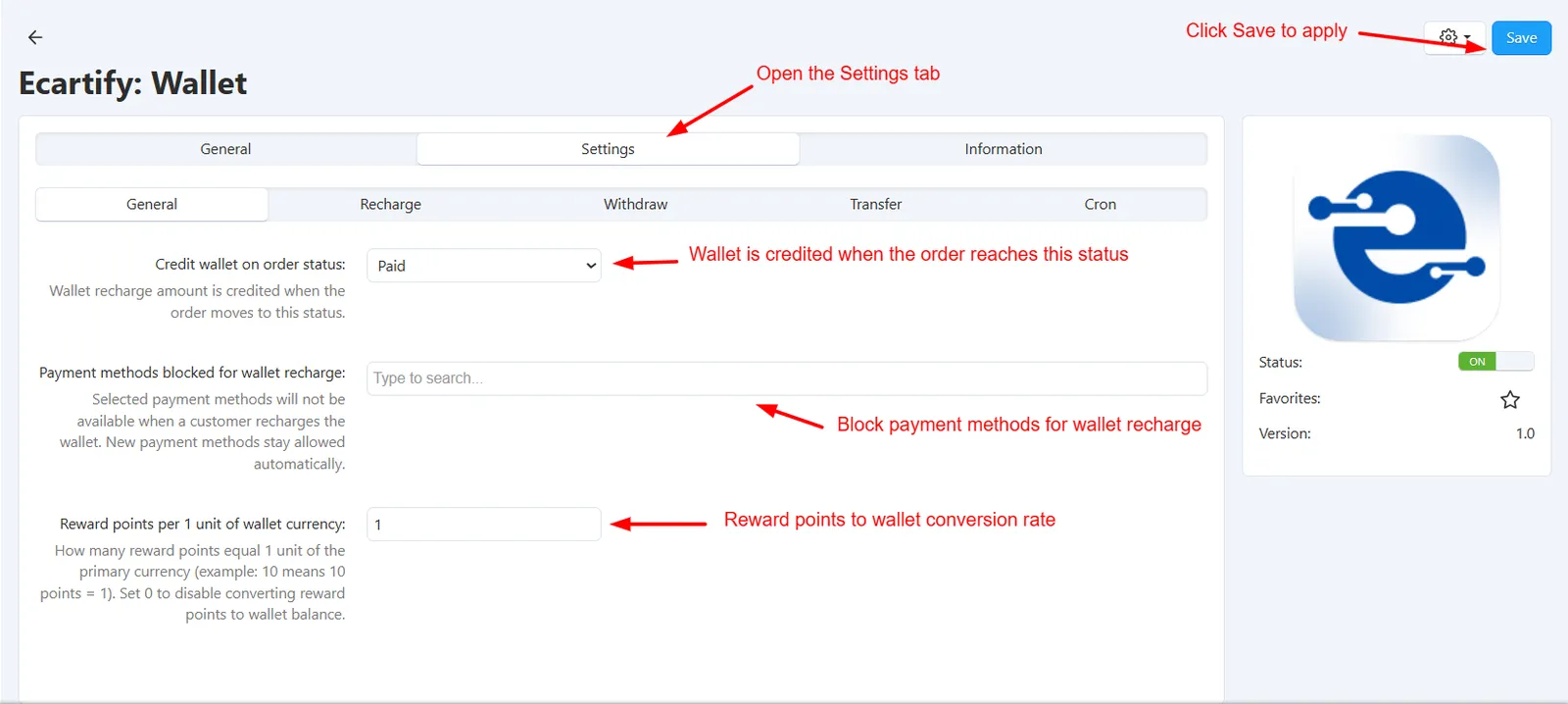Toggle the module Status ON switch
The image size is (1568, 704).
coord(1495,362)
